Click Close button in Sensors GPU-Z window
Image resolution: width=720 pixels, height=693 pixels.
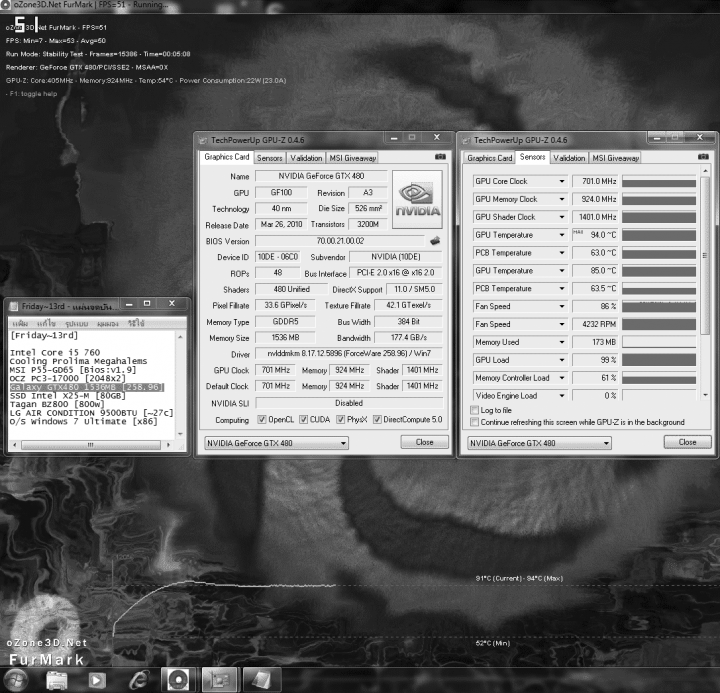(x=687, y=442)
